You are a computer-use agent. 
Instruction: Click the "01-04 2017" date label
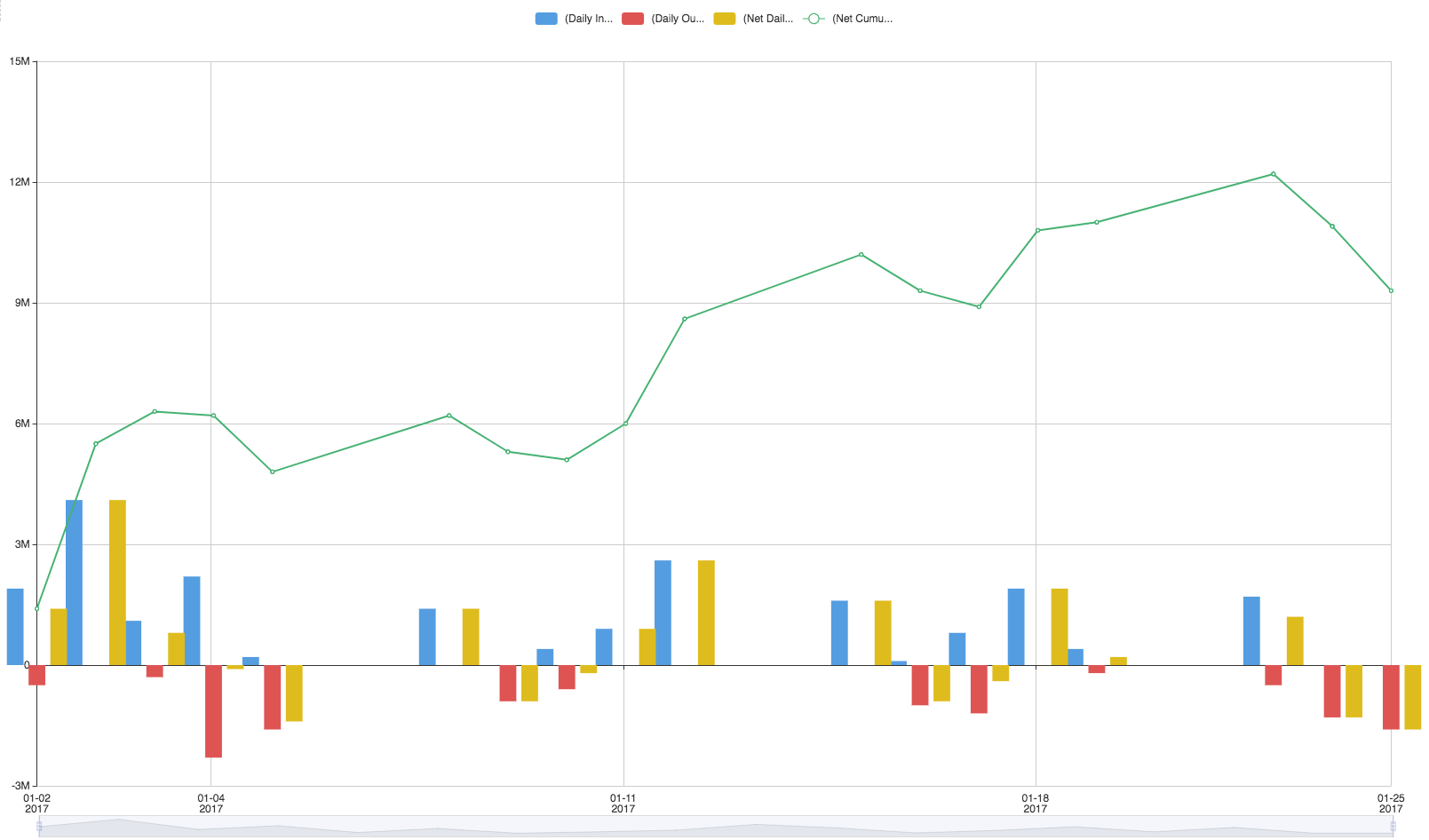pos(210,804)
